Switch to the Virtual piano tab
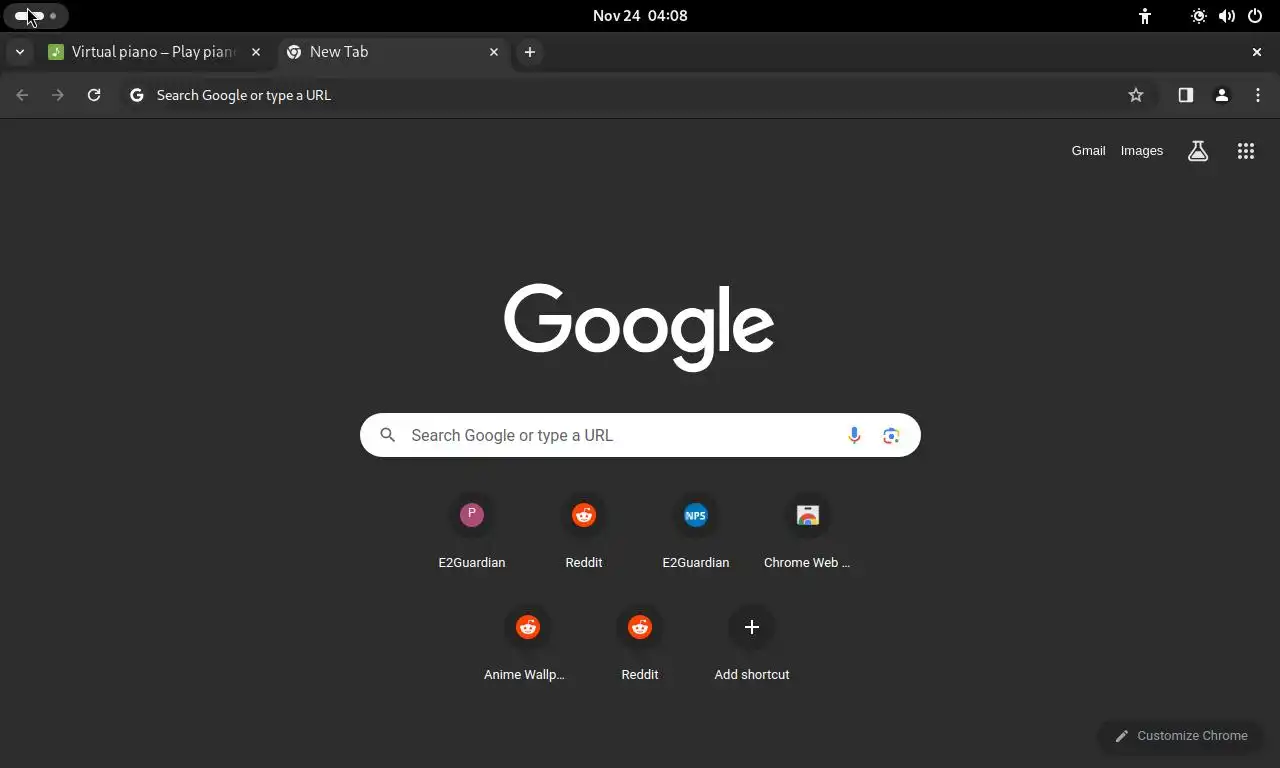1280x768 pixels. pos(155,52)
